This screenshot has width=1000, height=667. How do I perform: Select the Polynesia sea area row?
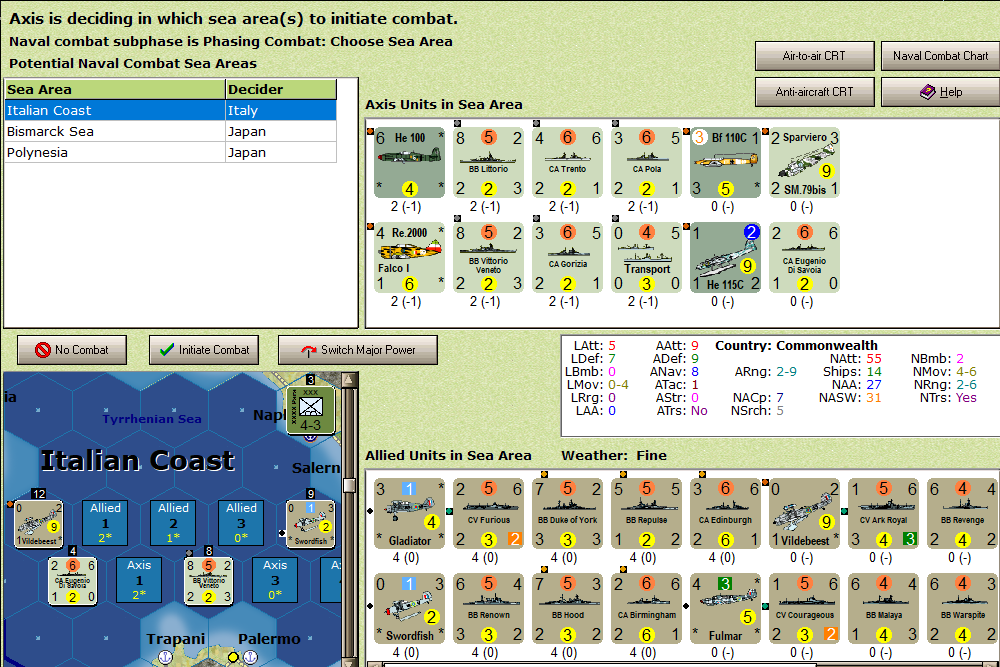171,152
